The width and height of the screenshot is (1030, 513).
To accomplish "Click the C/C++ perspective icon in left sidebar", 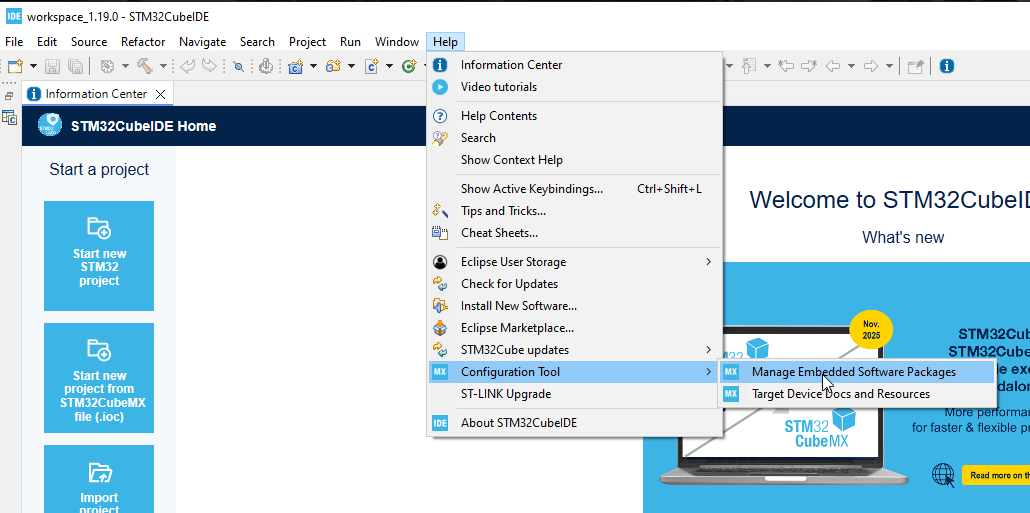I will click(9, 118).
